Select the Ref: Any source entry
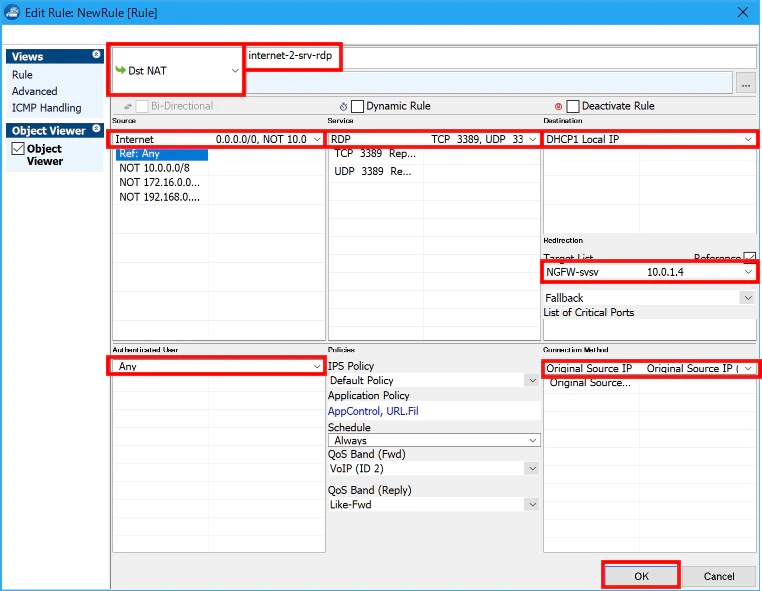Image resolution: width=762 pixels, height=591 pixels. pos(162,154)
